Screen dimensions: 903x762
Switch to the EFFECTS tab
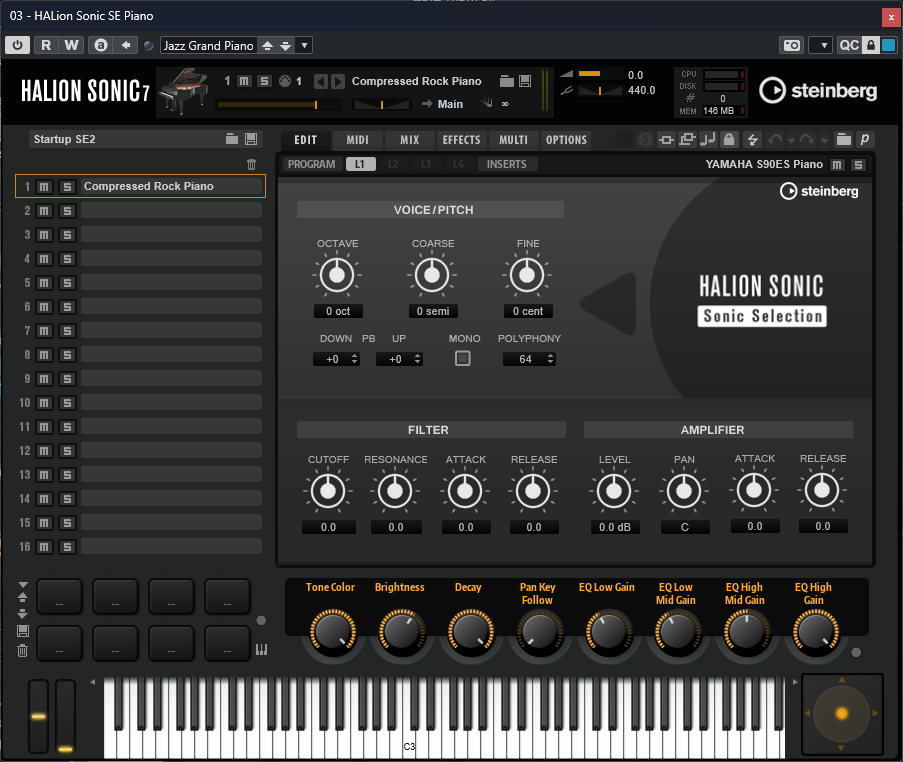[461, 140]
